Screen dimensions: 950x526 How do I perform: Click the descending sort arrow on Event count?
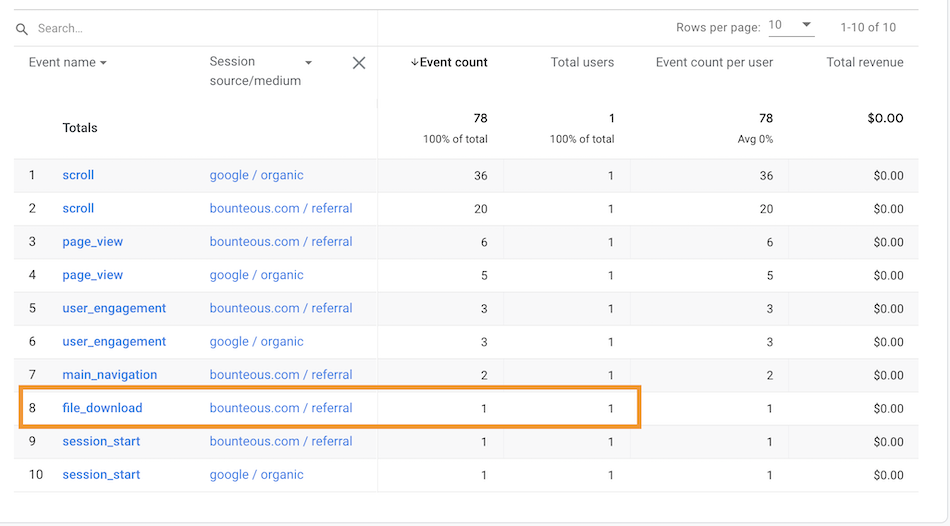pos(414,63)
